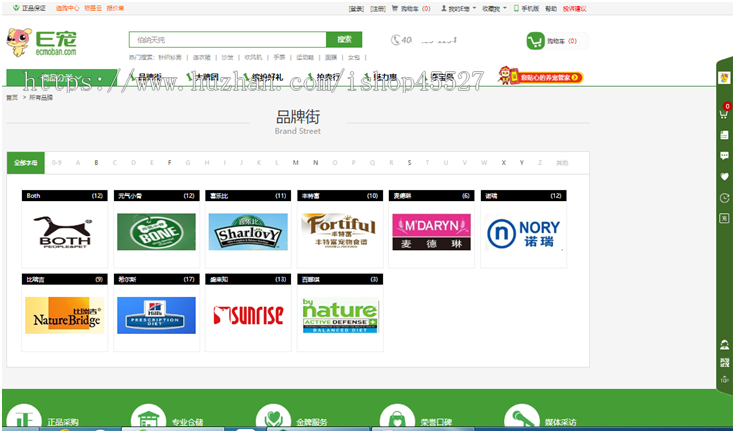Click the 沙发 hot search keyword
The image size is (735, 433).
click(x=227, y=57)
